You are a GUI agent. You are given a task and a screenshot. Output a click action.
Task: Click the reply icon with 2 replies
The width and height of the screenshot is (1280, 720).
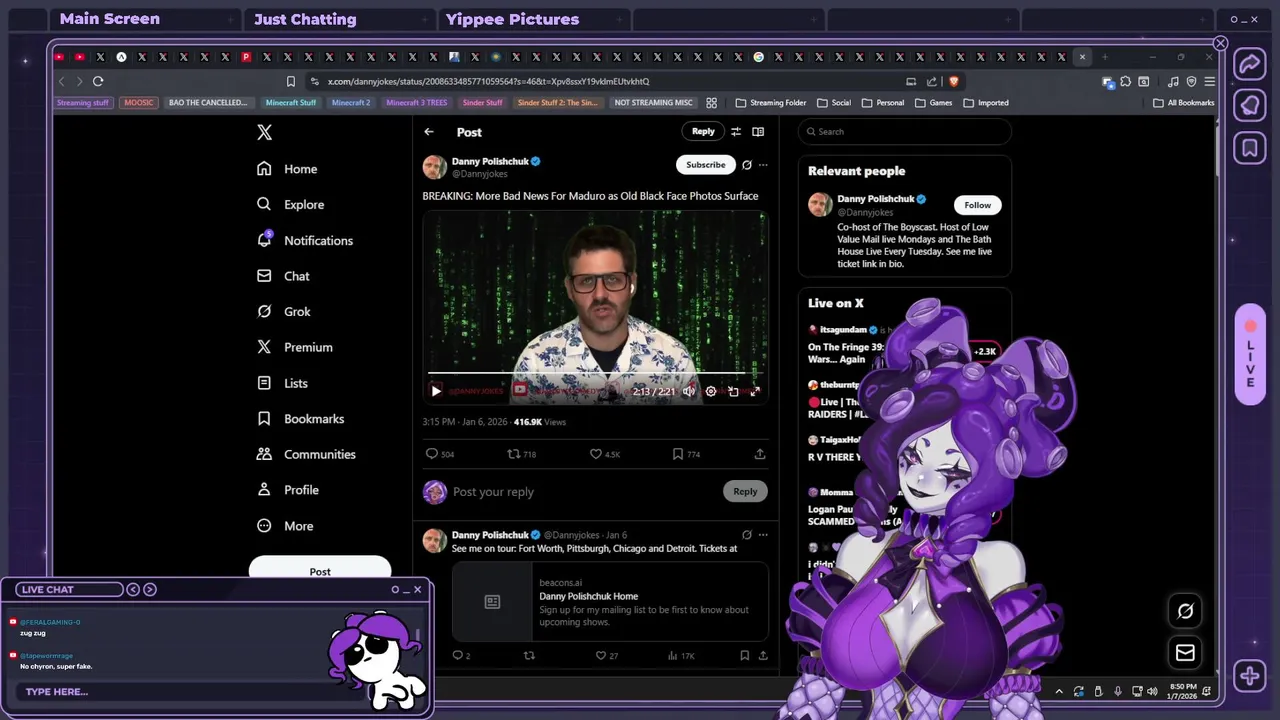coord(458,656)
